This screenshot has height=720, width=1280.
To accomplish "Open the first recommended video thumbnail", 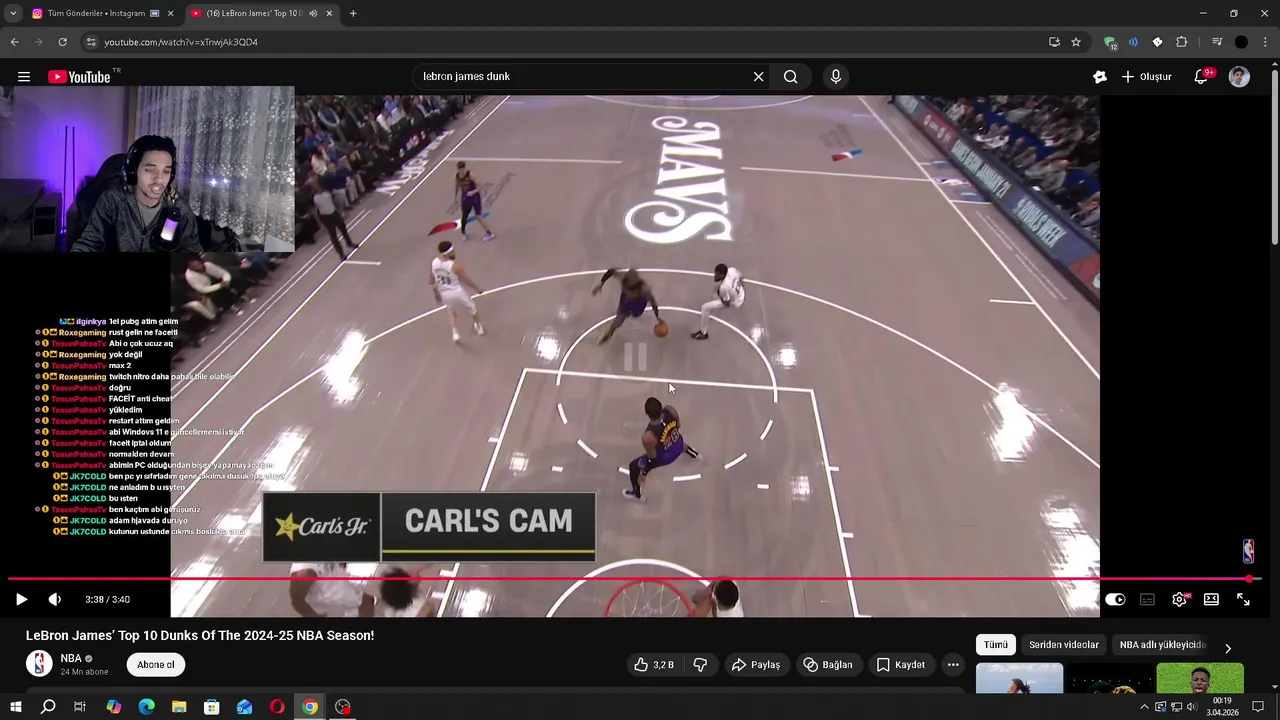I will point(1019,677).
